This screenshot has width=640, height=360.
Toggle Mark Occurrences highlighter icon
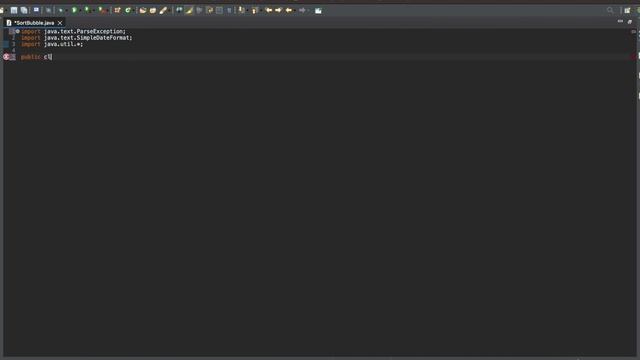189,10
